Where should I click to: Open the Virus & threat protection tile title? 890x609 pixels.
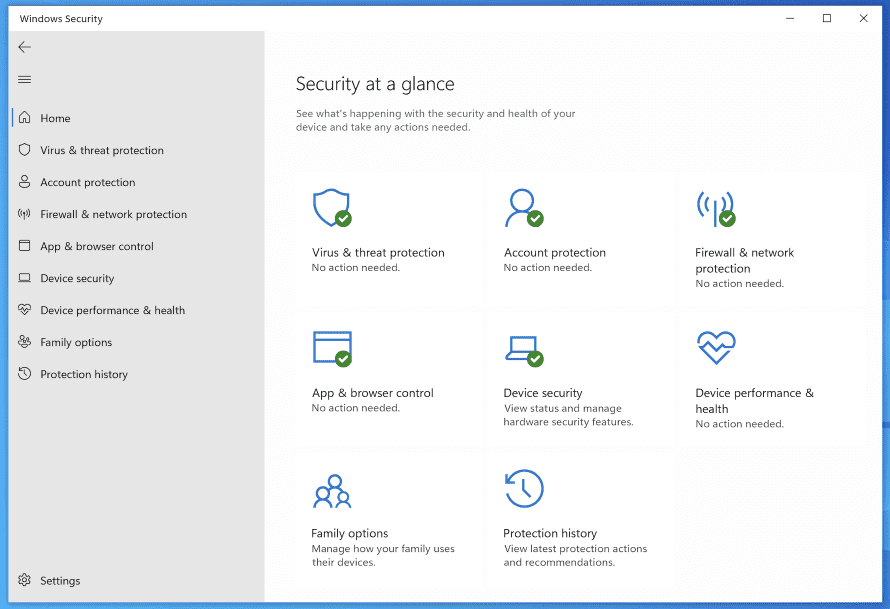(x=378, y=253)
